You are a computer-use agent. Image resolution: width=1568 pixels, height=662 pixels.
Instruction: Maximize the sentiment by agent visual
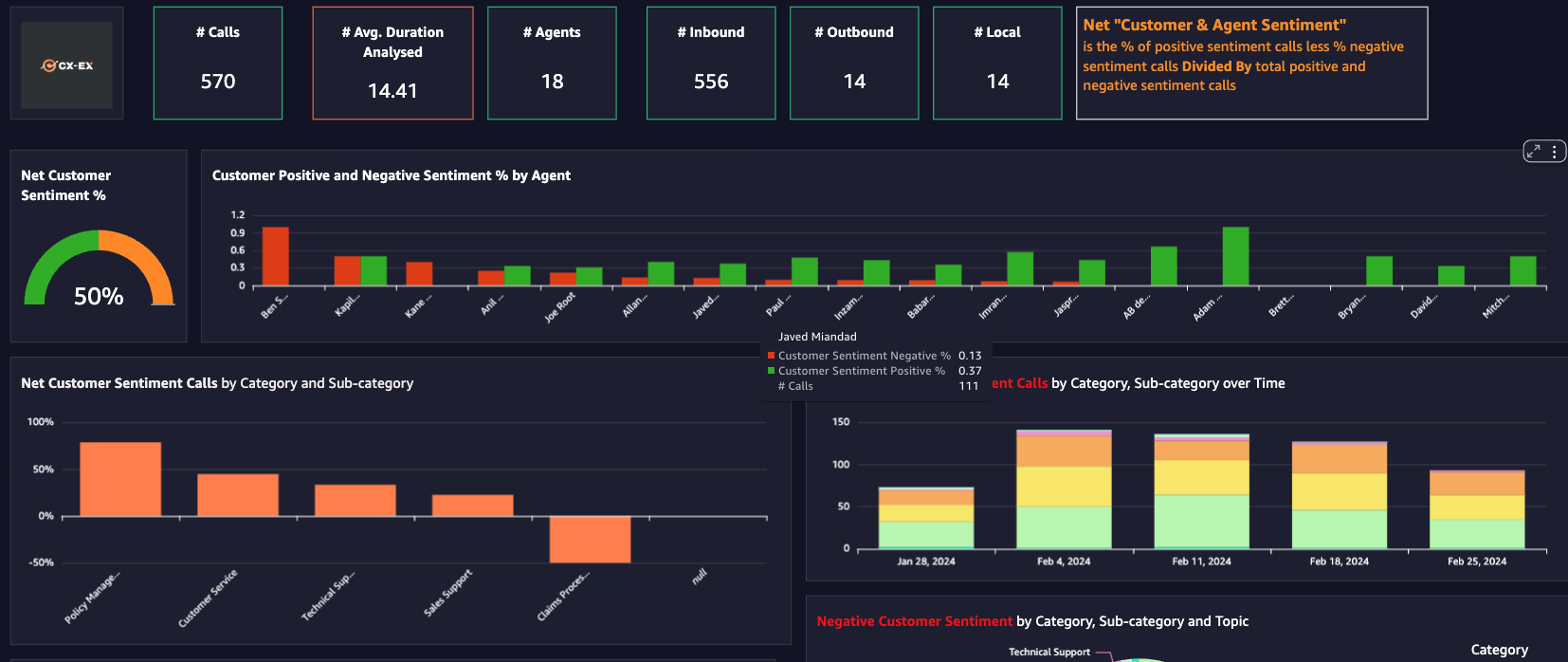coord(1534,151)
